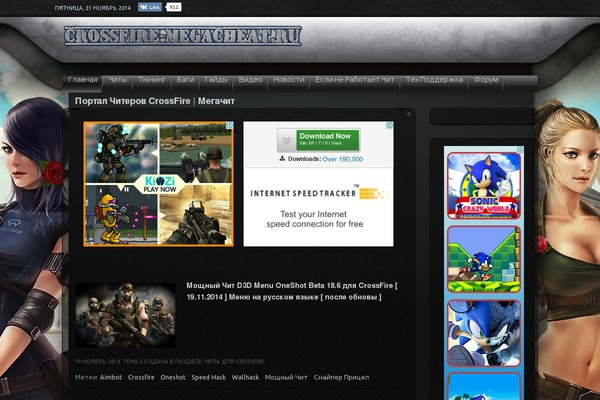
Task: Click the Internet Speed Tracker logo
Action: (x=318, y=192)
